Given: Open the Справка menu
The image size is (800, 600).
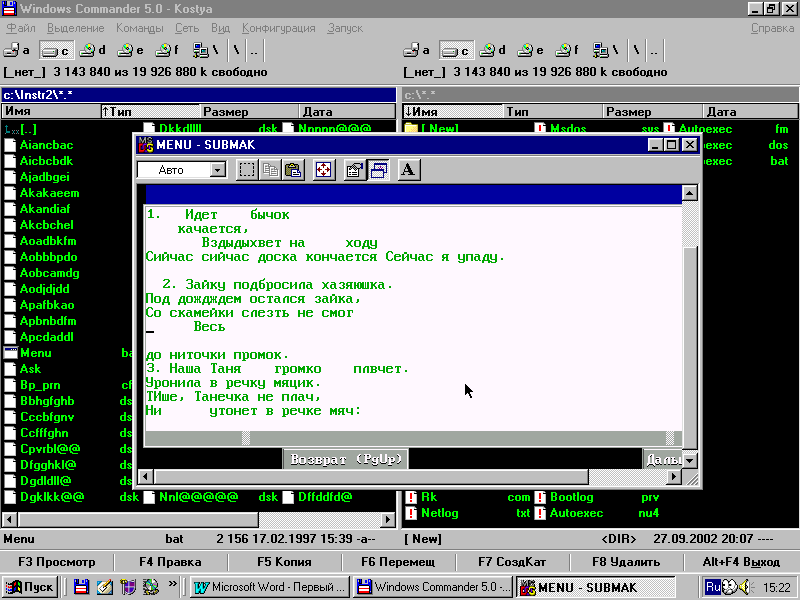Looking at the screenshot, I should (x=772, y=28).
